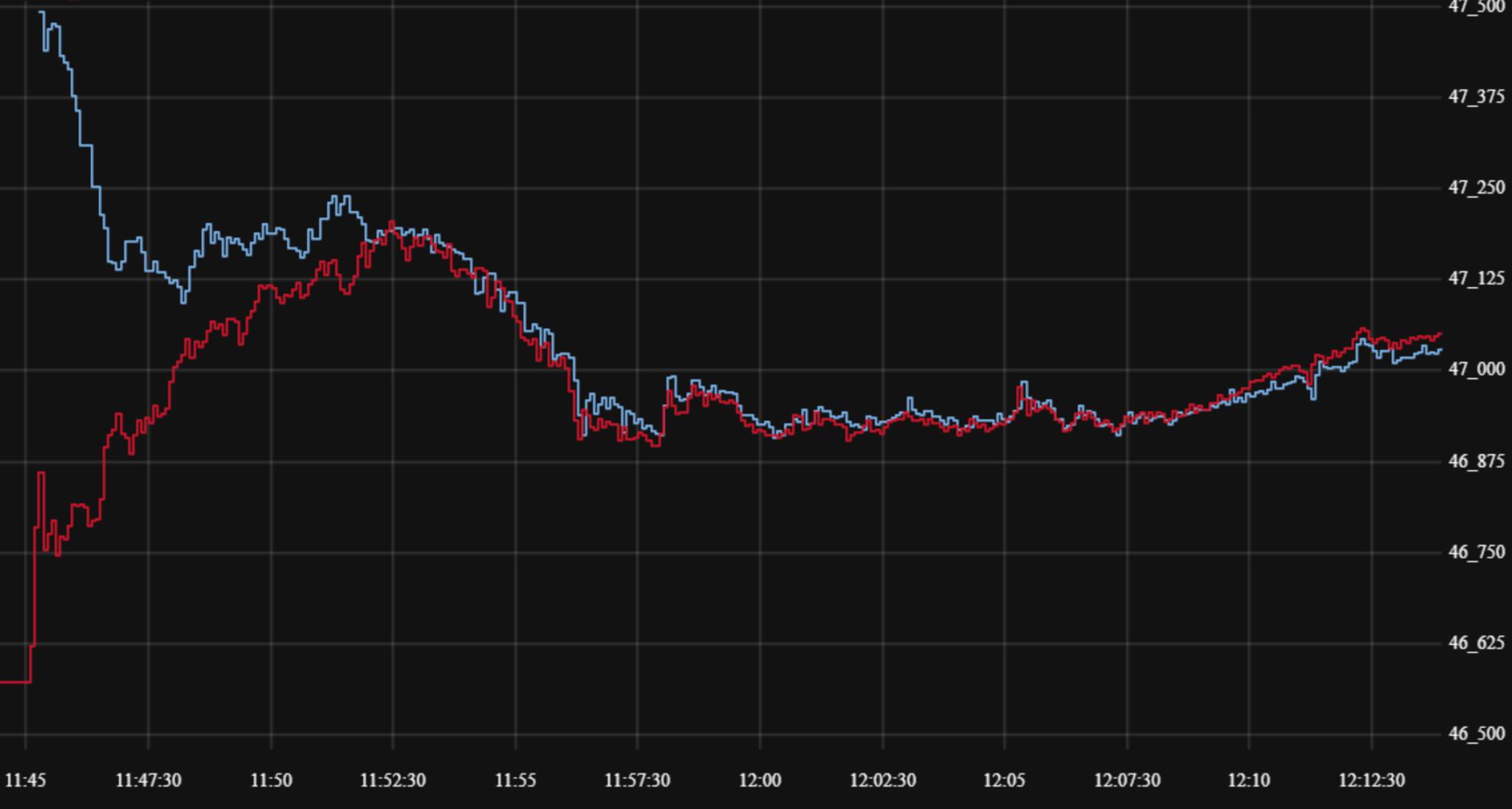Click the 46_500 y-axis label
The image size is (1512, 809).
coord(1476,734)
